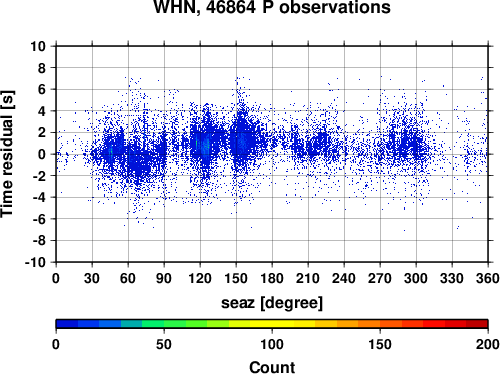Image resolution: width=500 pixels, height=374 pixels.
Task: Select the dark blue end of colorbar
Action: 67,324
